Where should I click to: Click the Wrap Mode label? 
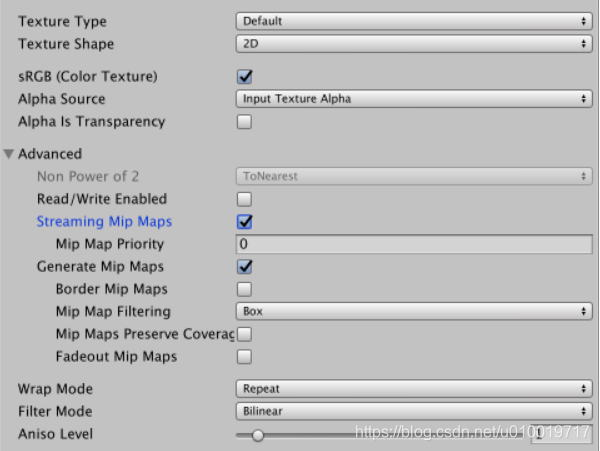coord(55,389)
